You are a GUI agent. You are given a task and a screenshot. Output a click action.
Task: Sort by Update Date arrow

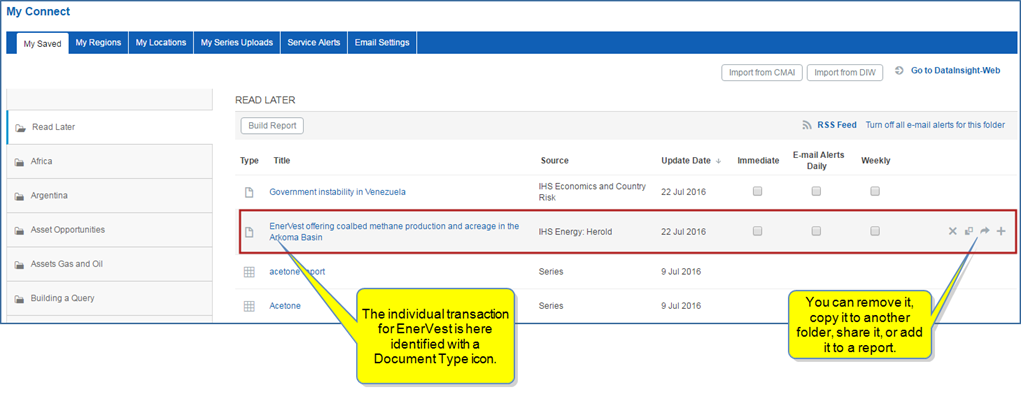(718, 161)
